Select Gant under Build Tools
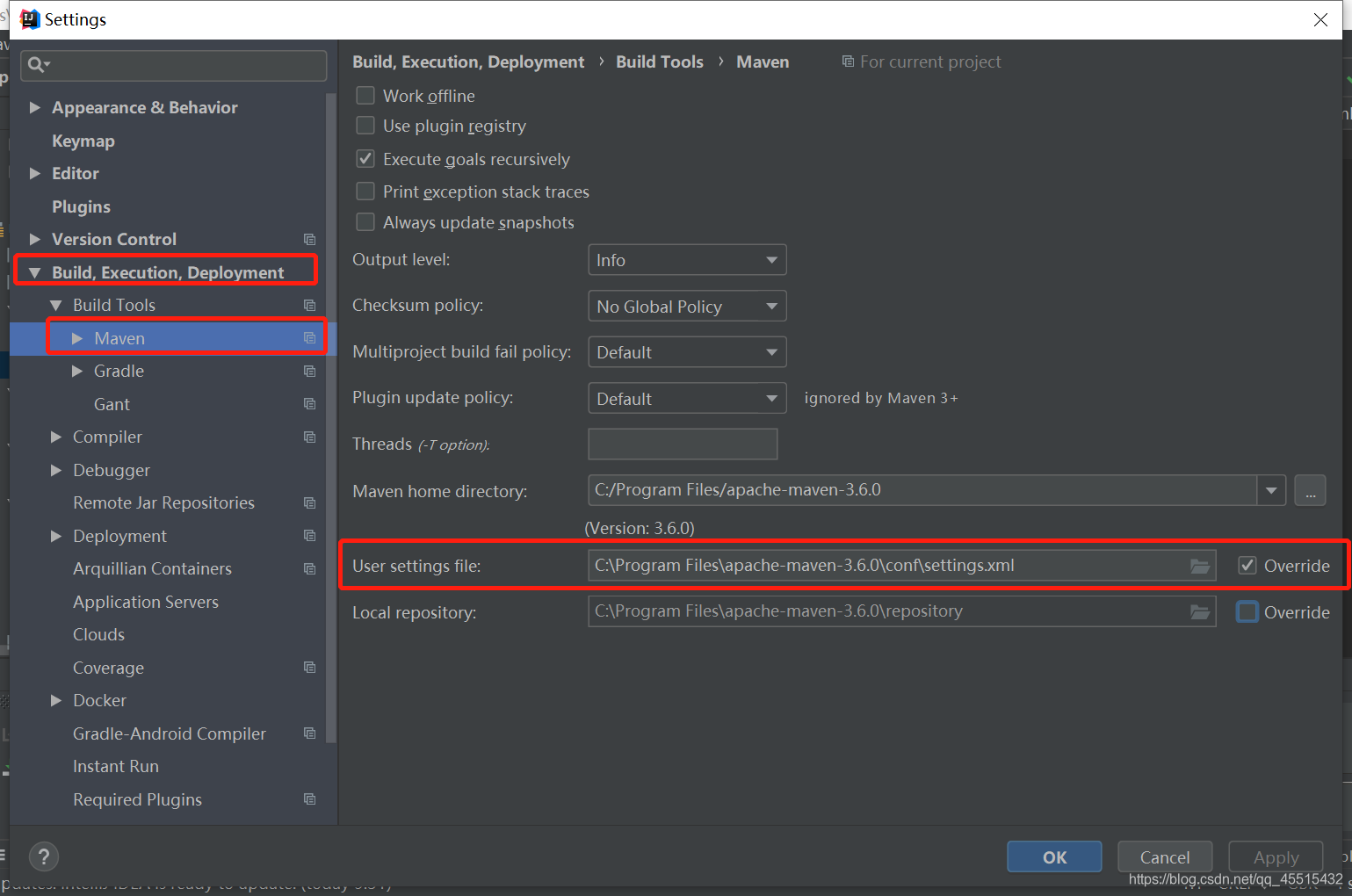The width and height of the screenshot is (1352, 896). (112, 404)
